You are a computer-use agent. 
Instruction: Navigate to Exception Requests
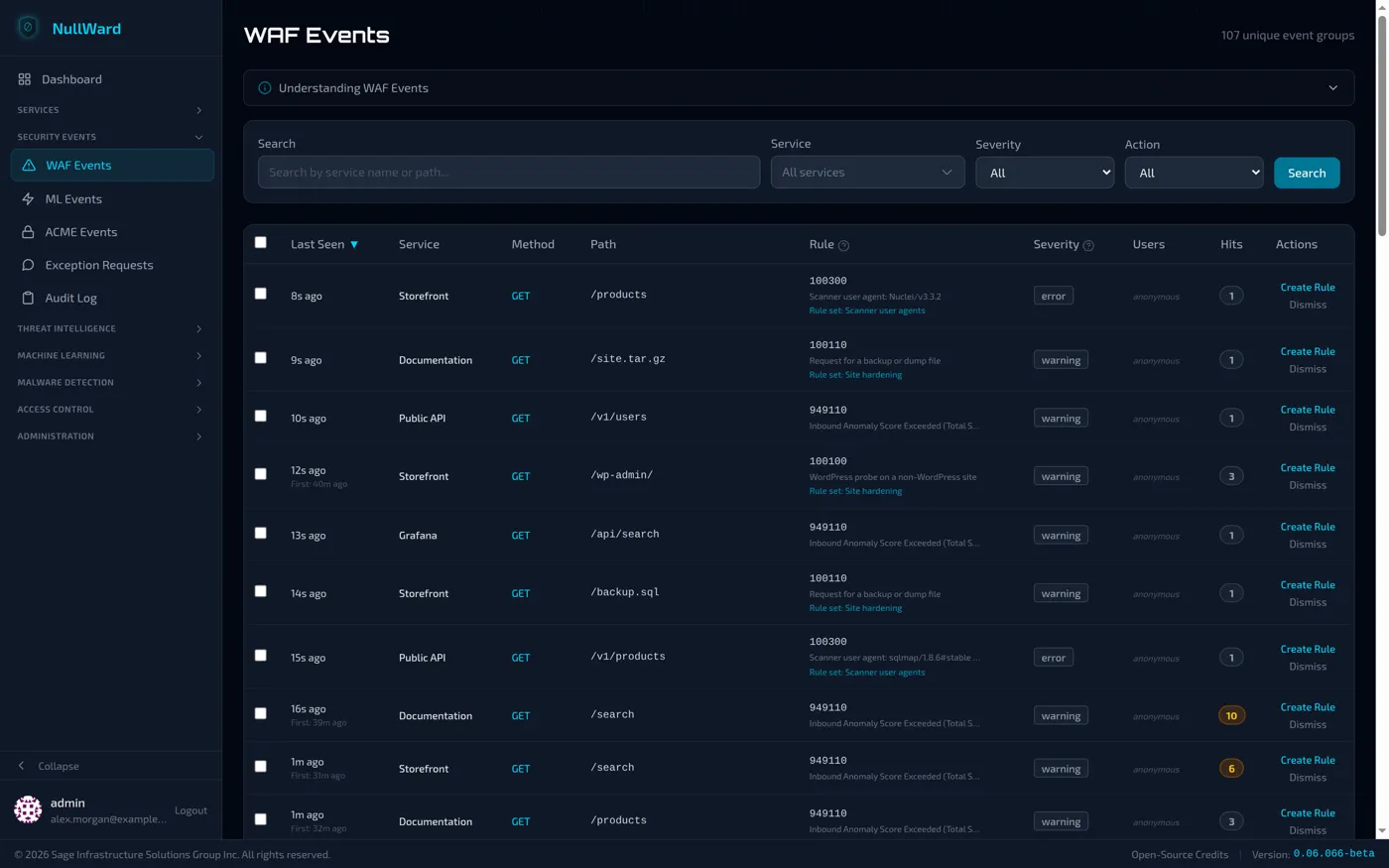112,265
